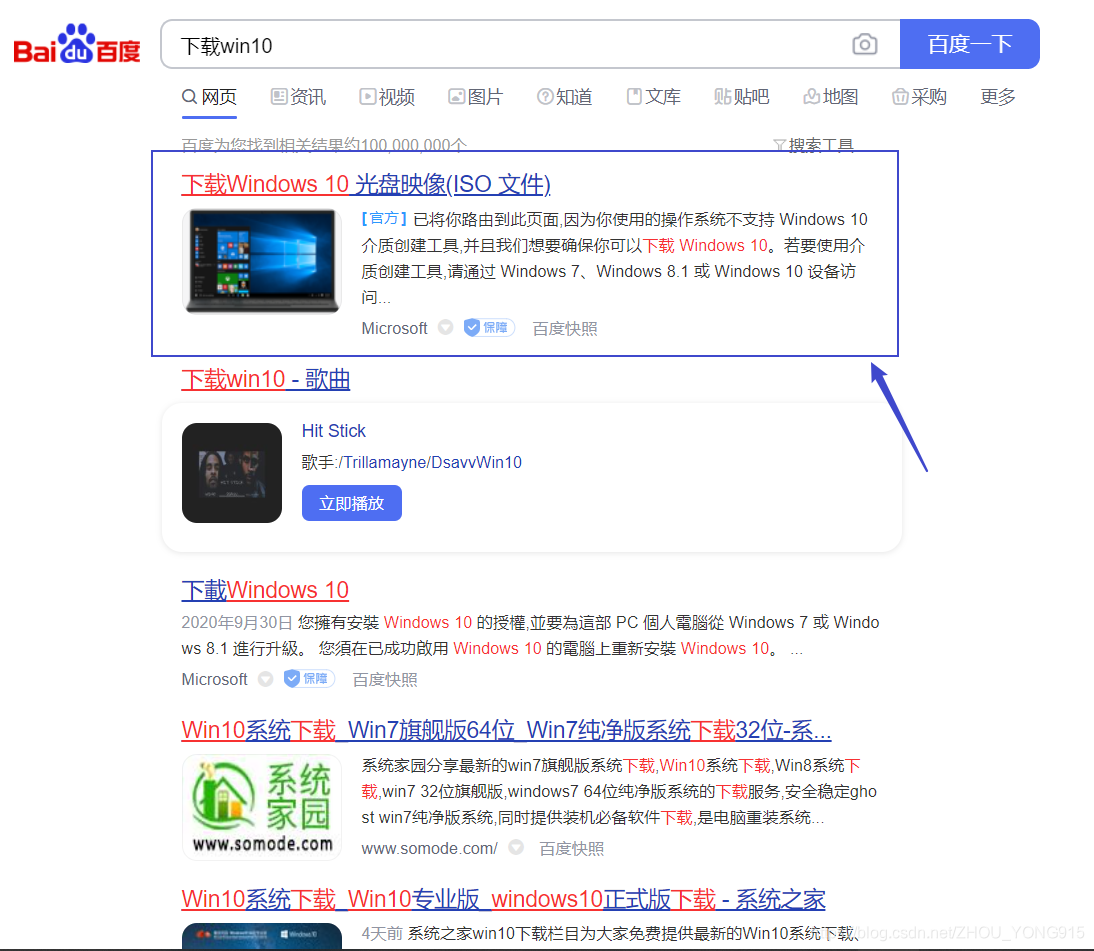
Task: Open 百度快照 for the somode.com result
Action: [571, 848]
